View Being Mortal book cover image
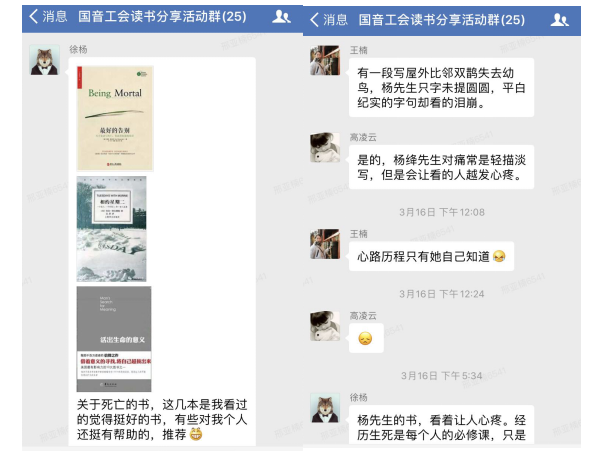Screen dimensions: 592x455 click(115, 119)
